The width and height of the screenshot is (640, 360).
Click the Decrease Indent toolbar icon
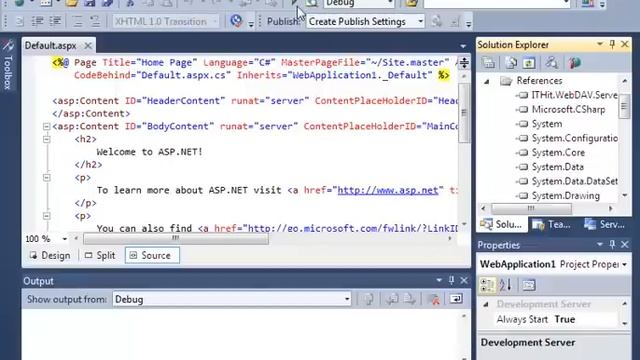(x=38, y=21)
